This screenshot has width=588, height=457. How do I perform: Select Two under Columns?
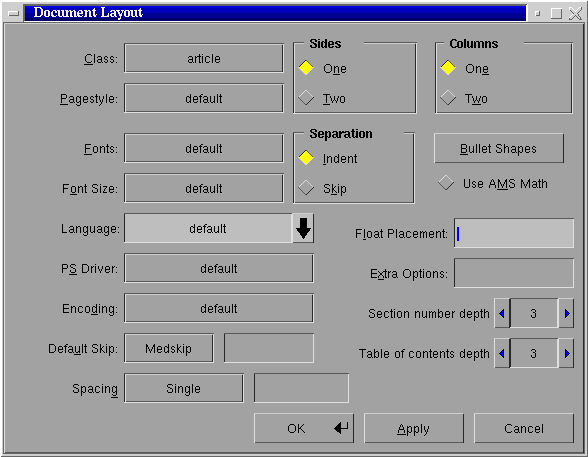tap(464, 99)
